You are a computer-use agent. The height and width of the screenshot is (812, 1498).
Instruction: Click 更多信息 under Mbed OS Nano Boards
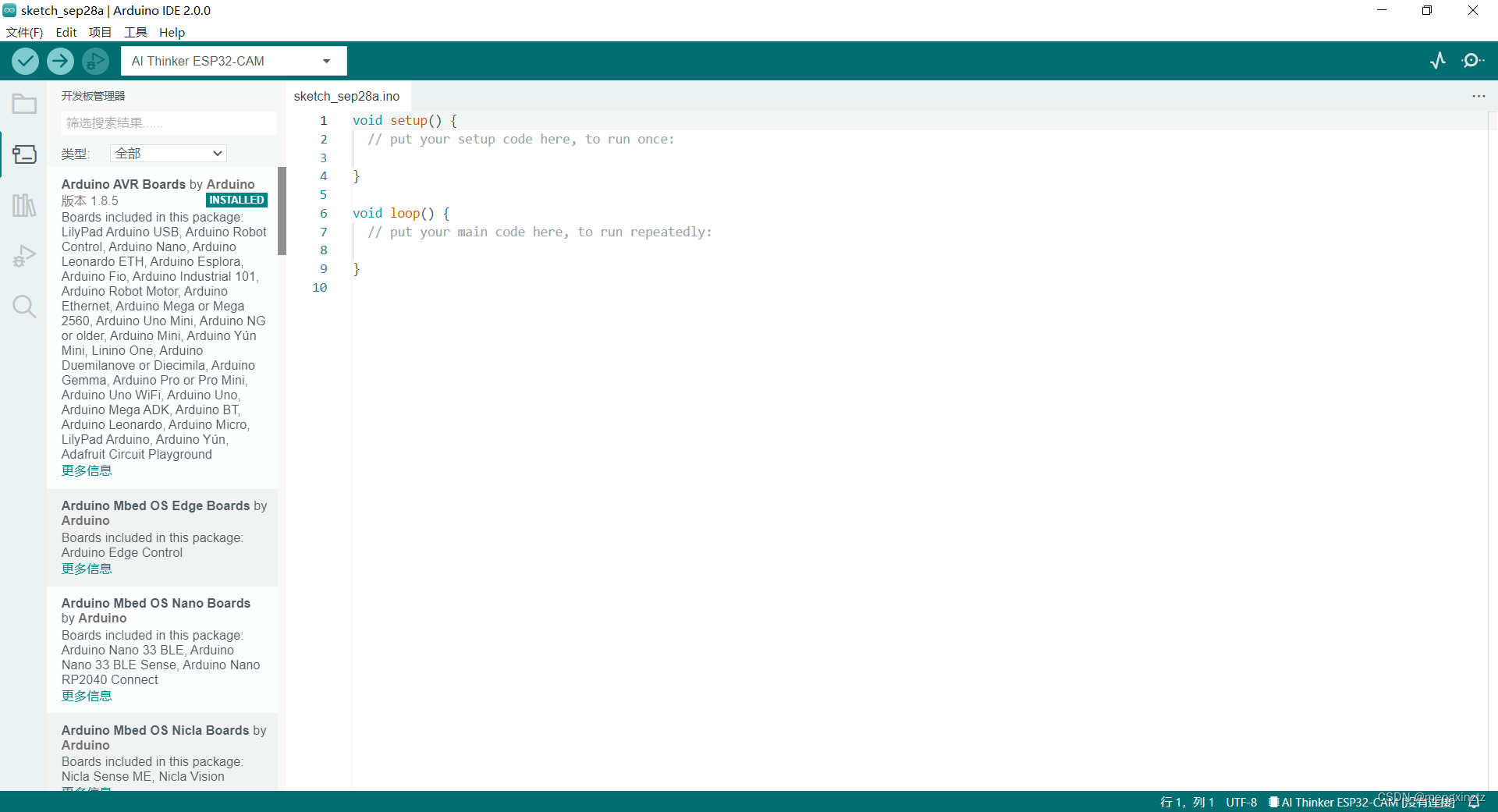(87, 696)
